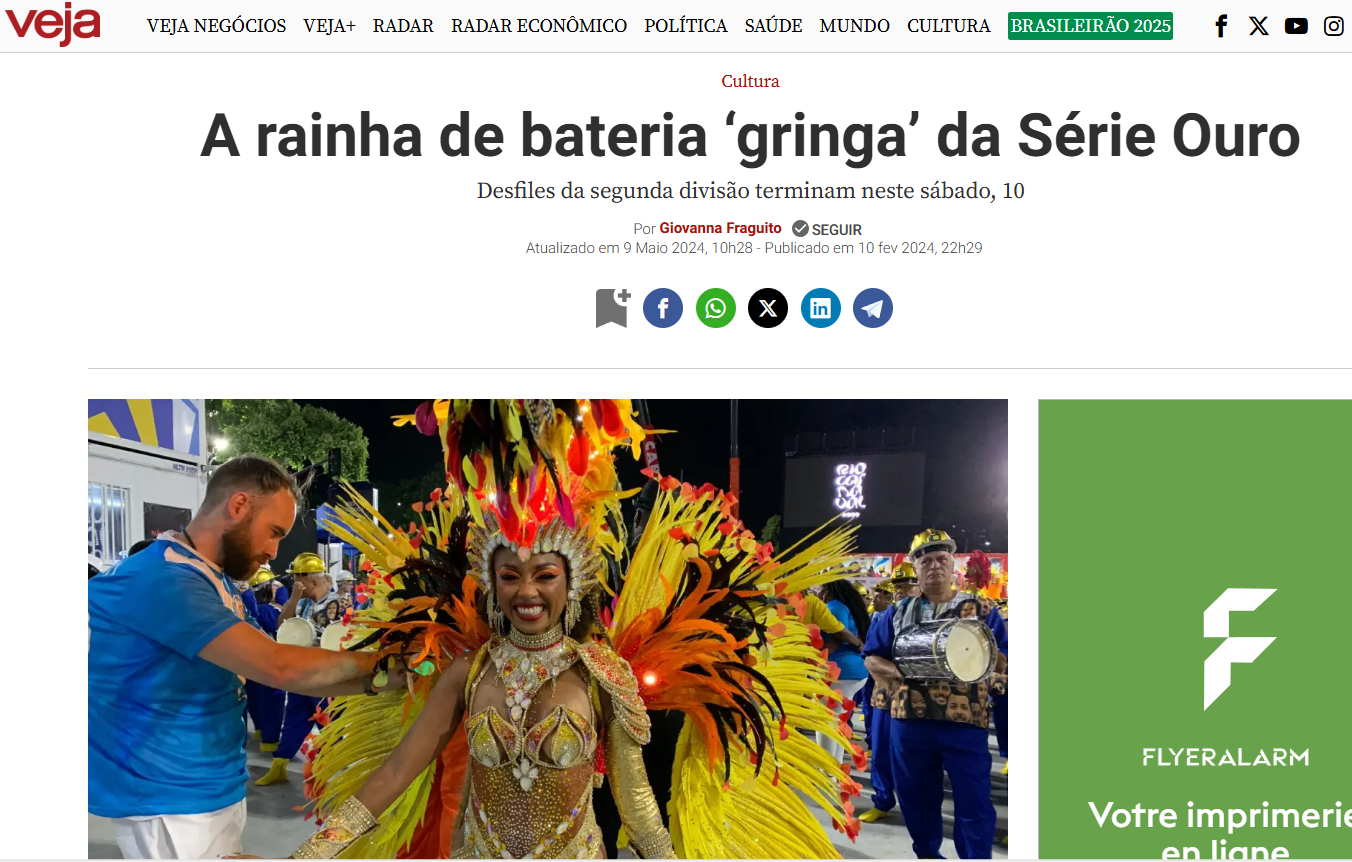Open Veja's YouTube channel icon

pyautogui.click(x=1296, y=26)
